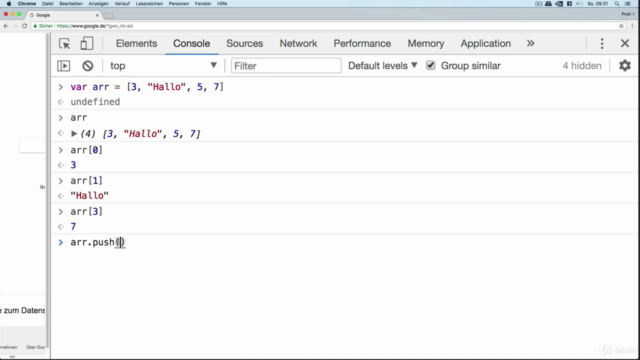The image size is (640, 360).
Task: Bookmark this page with the star icon
Action: 621,26
